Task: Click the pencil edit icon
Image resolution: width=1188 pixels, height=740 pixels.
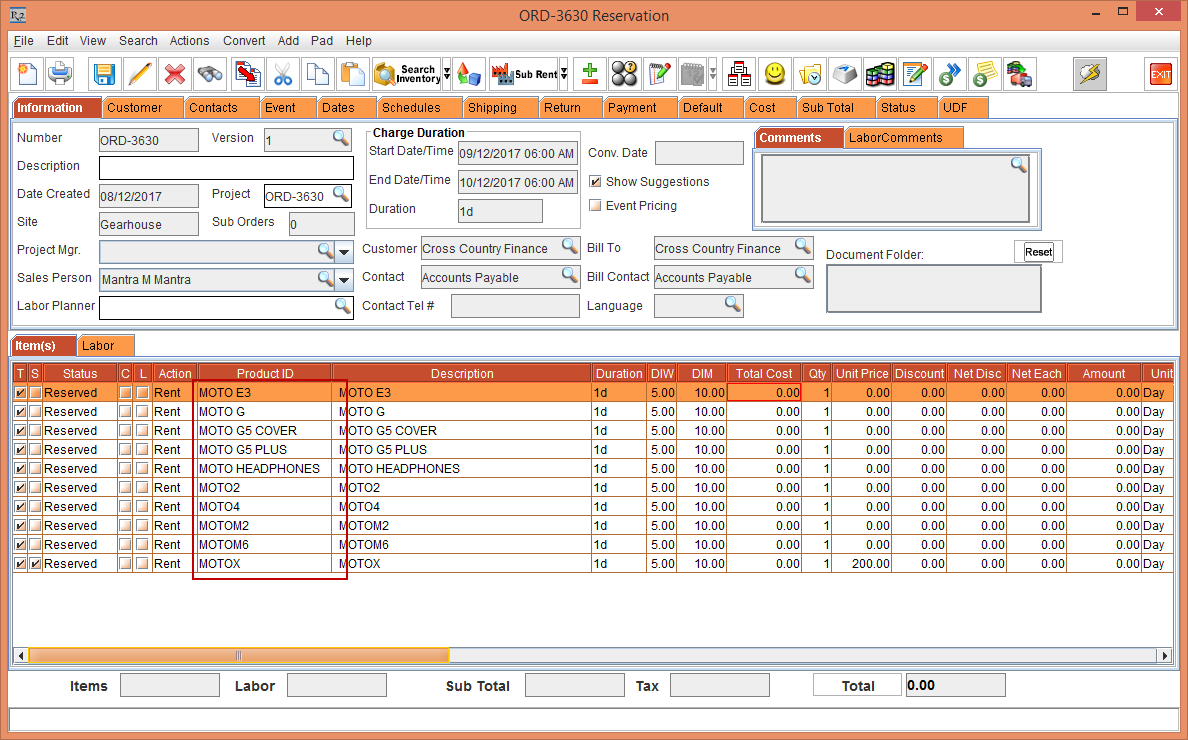Action: click(x=140, y=74)
